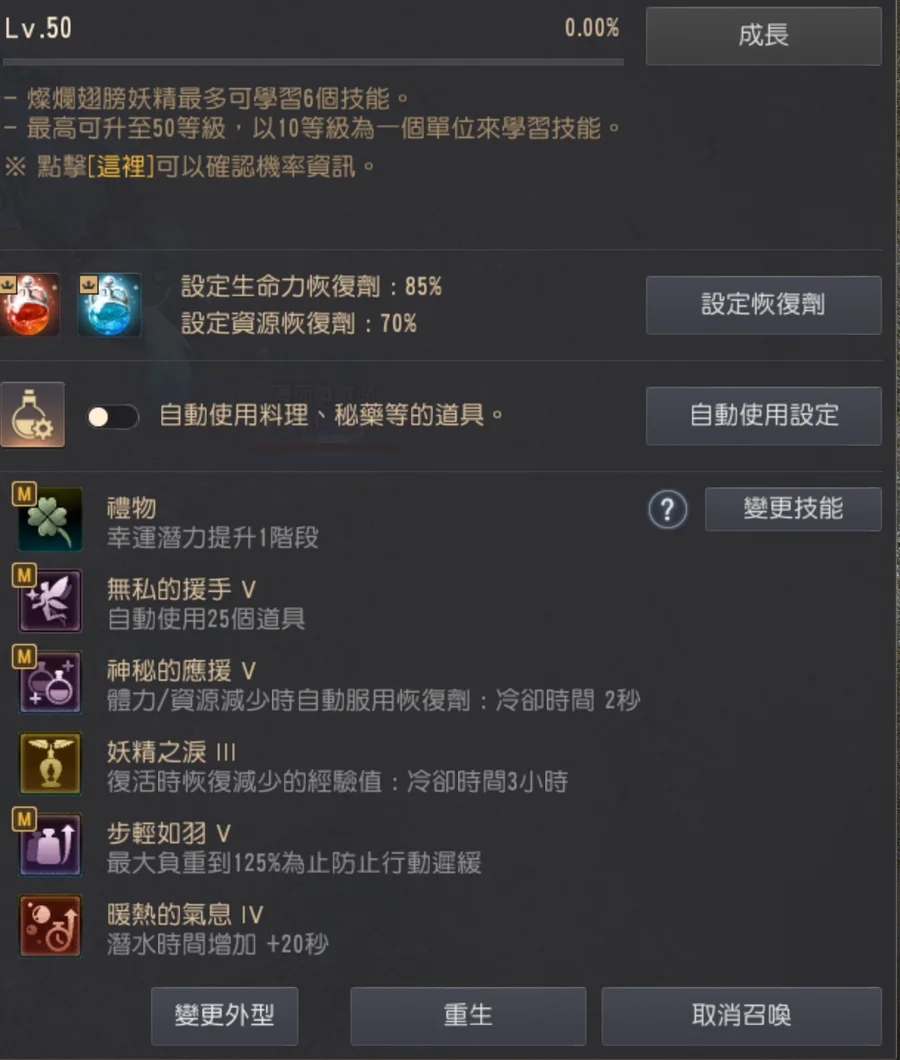900x1060 pixels.
Task: Click the Lv.50 experience progress bar
Action: click(313, 62)
